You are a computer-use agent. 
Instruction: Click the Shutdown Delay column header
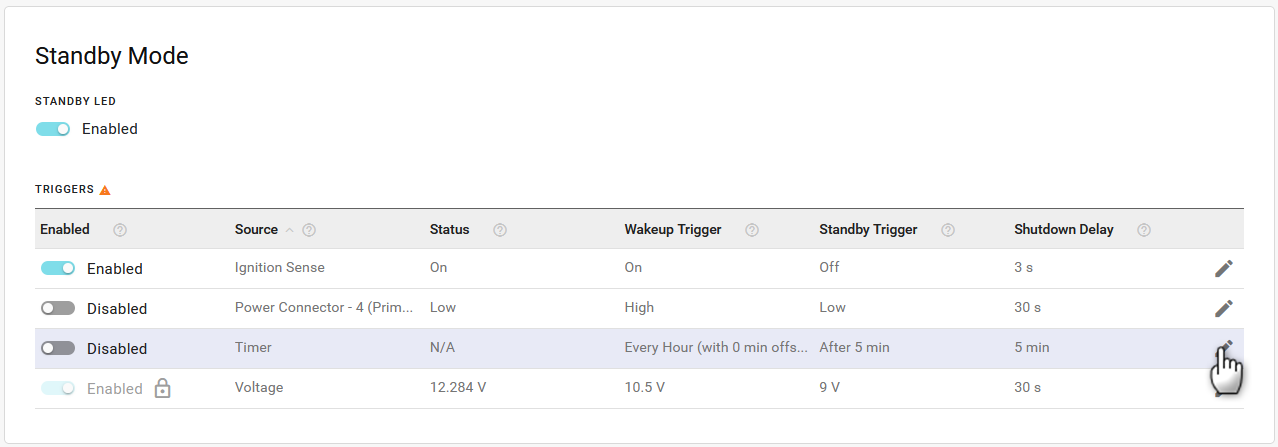point(1063,230)
